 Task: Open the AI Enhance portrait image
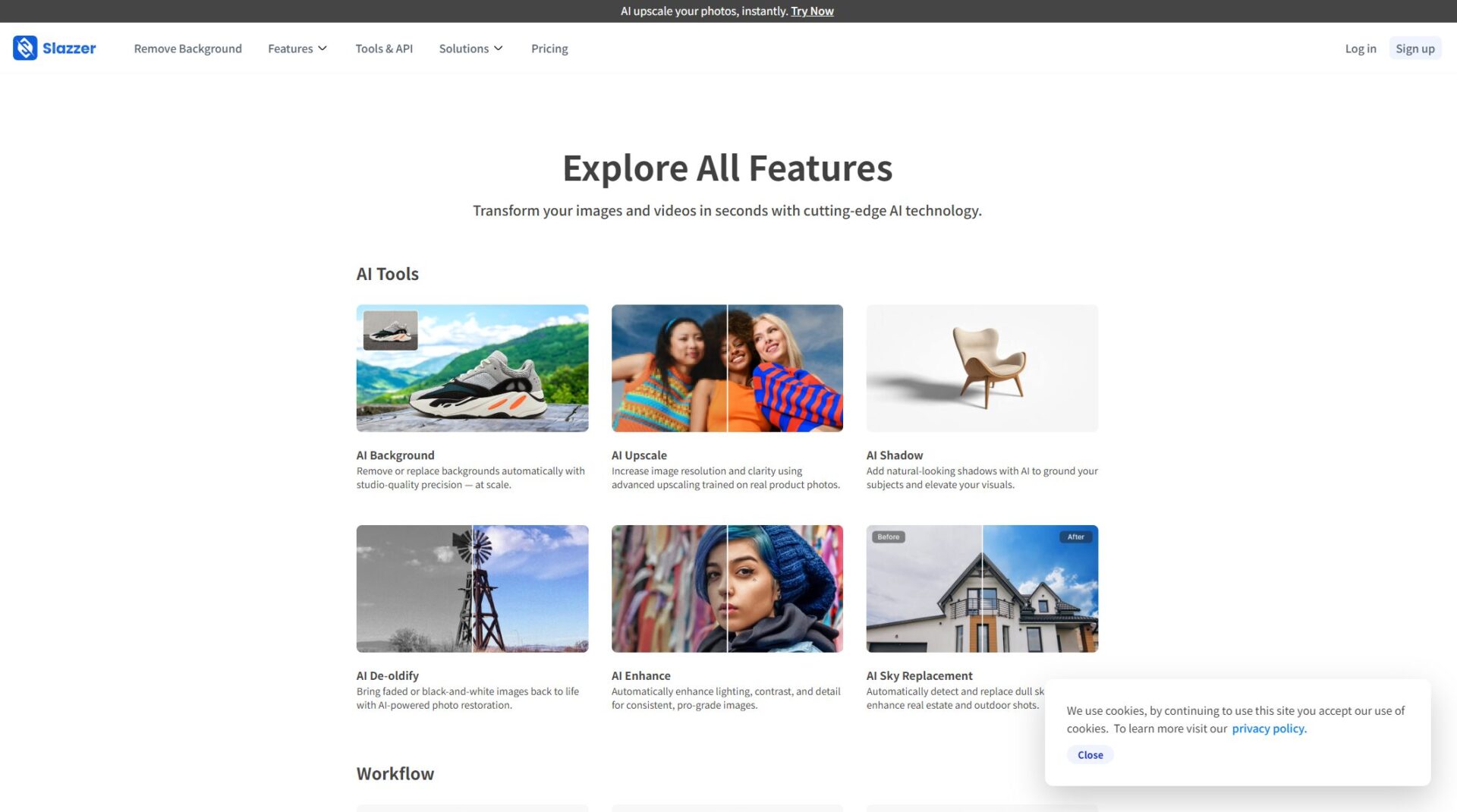pyautogui.click(x=727, y=588)
